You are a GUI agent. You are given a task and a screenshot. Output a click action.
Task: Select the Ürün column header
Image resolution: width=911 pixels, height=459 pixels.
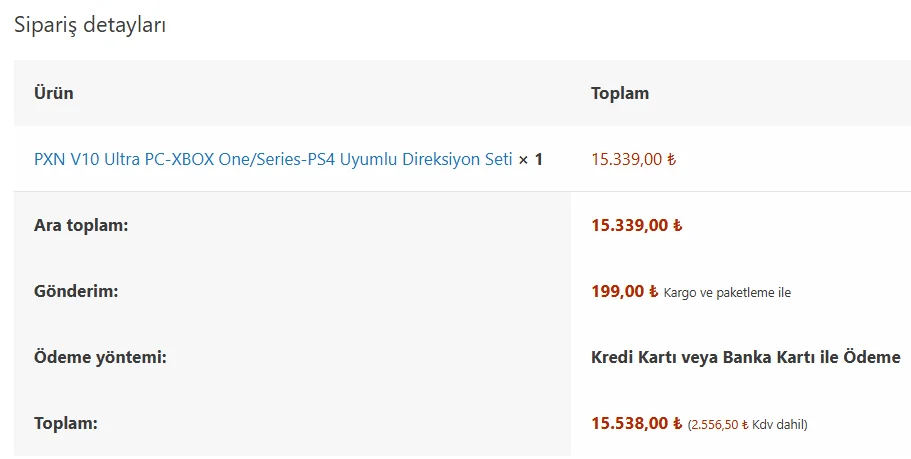54,93
